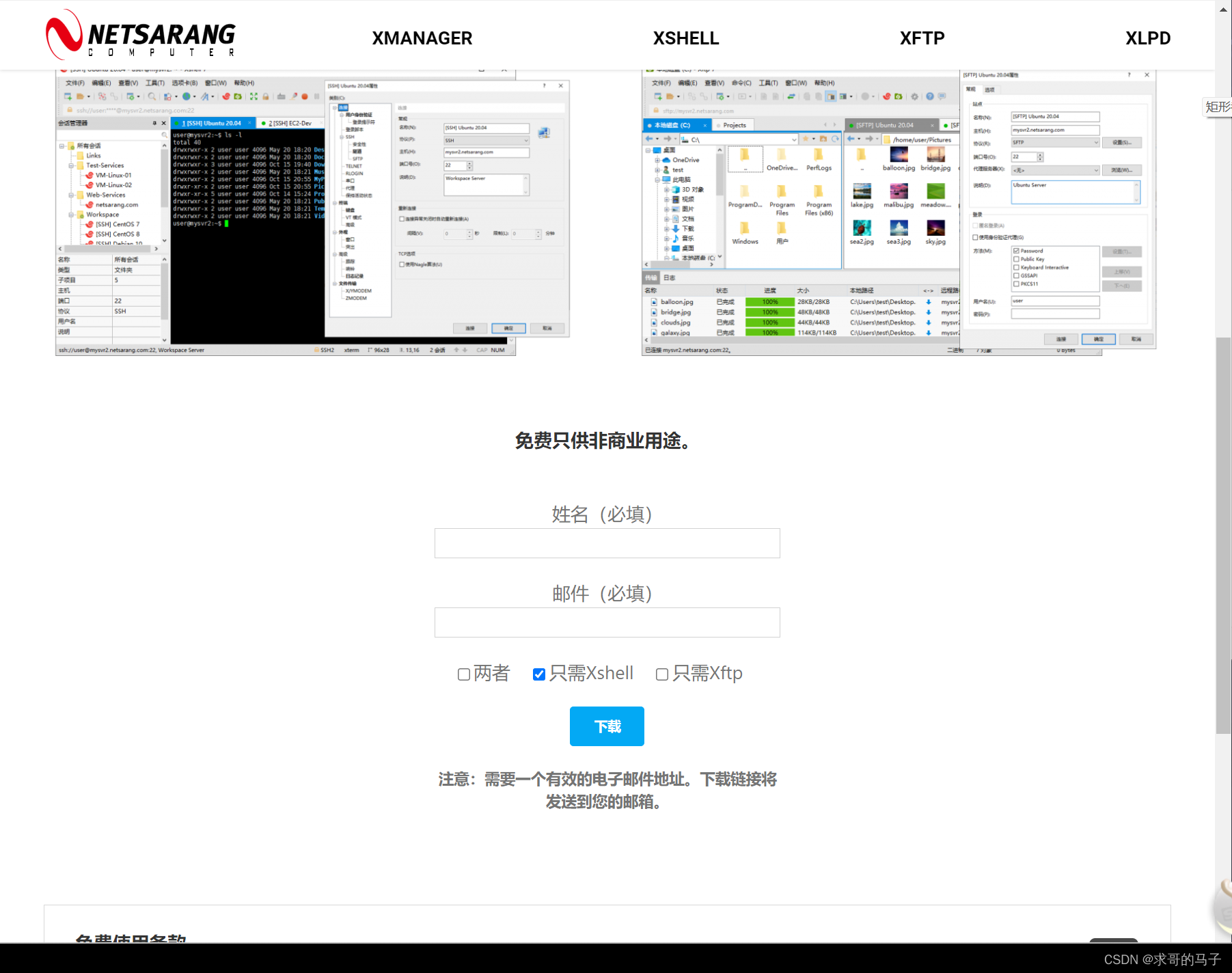1232x973 pixels.
Task: Click VM-Linux-01 session in Xshell screenshot tree
Action: [113, 175]
